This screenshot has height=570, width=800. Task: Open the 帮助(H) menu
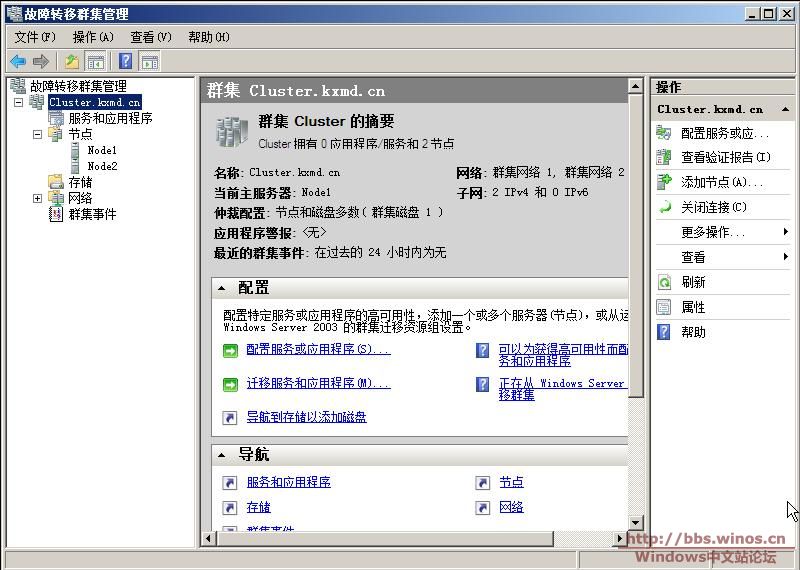209,37
